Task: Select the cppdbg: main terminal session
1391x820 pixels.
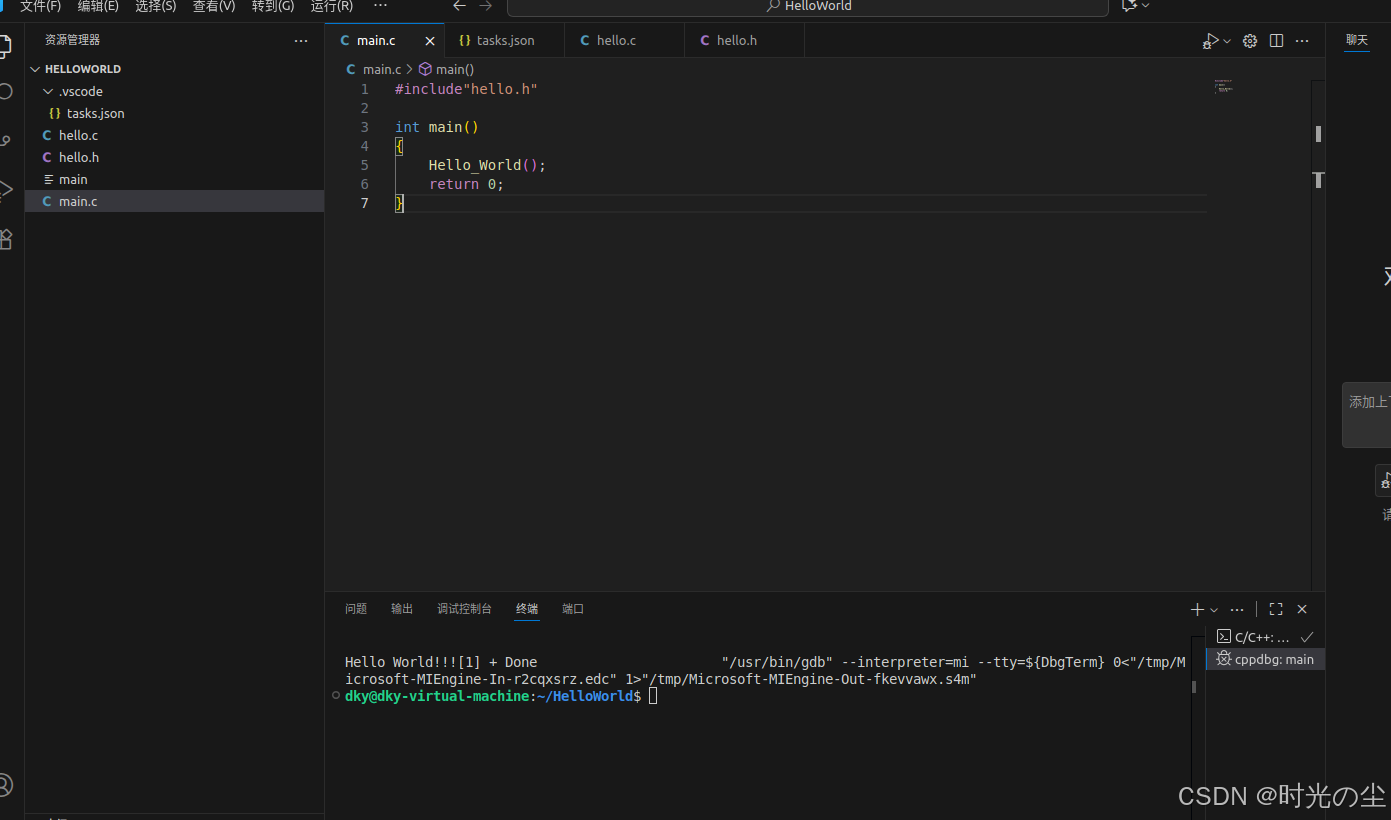Action: coord(1264,659)
